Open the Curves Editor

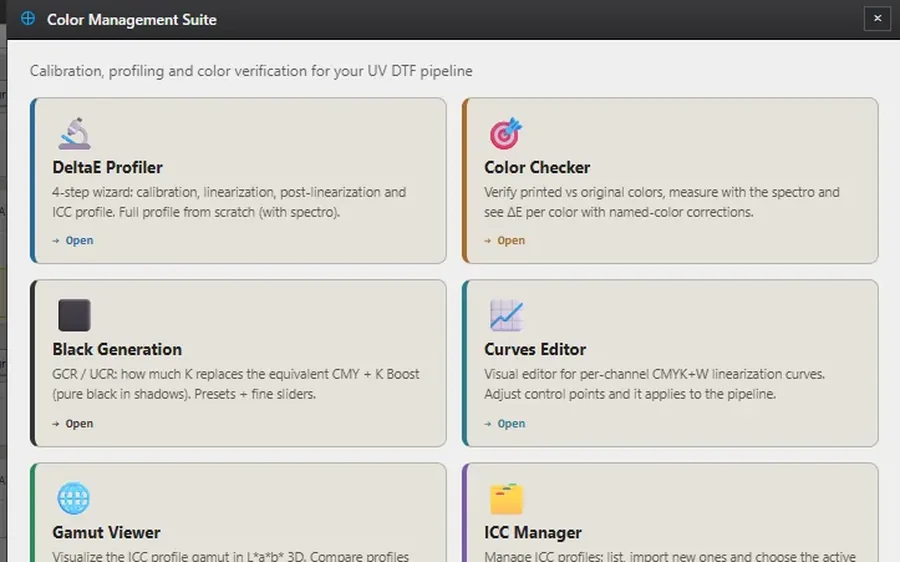click(x=505, y=424)
